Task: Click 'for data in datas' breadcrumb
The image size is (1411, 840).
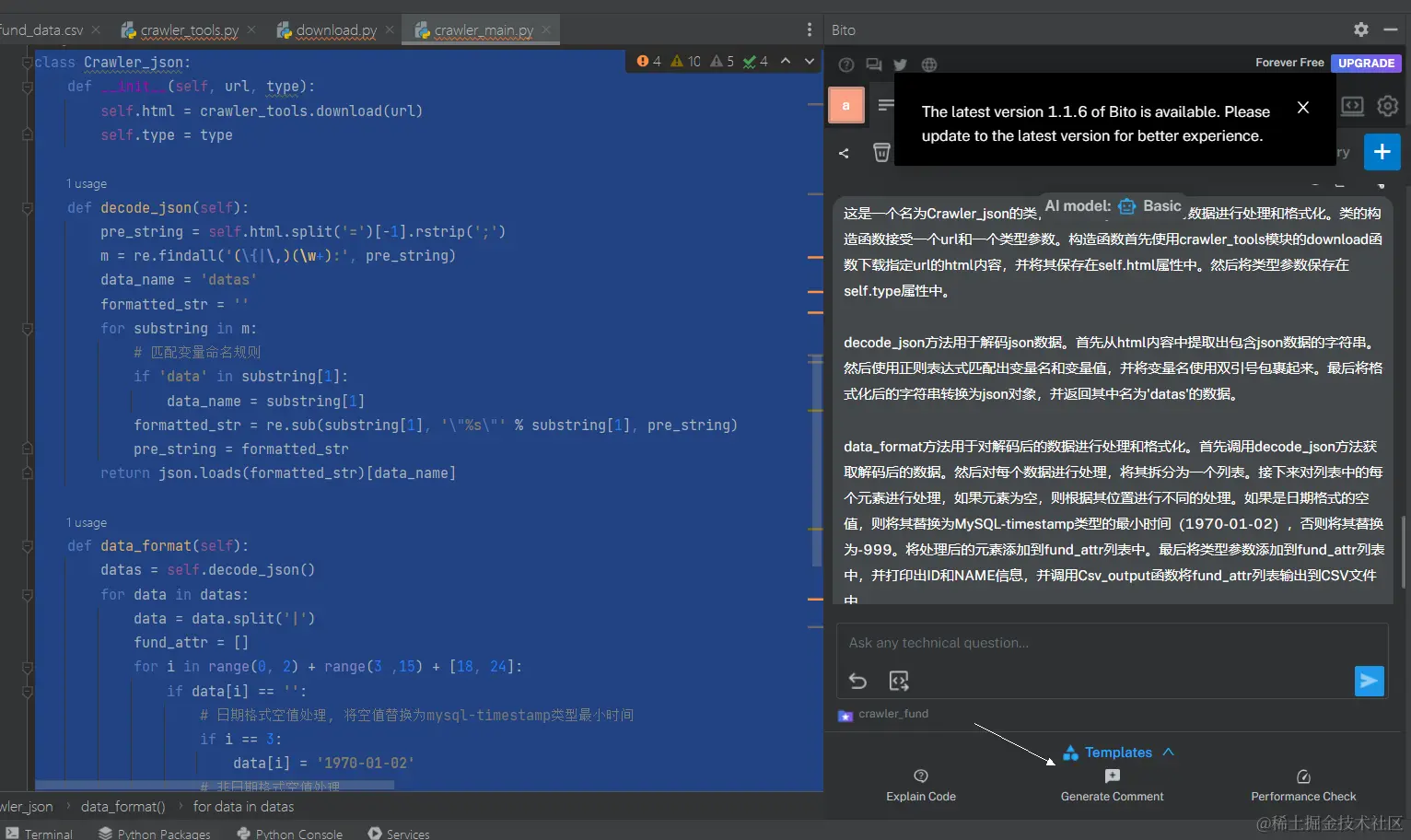Action: coord(243,807)
